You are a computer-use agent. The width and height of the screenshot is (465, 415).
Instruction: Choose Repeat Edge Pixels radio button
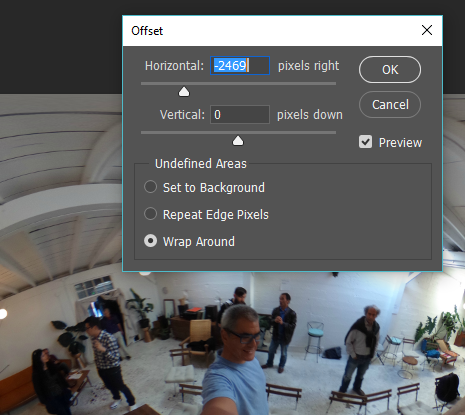point(150,214)
